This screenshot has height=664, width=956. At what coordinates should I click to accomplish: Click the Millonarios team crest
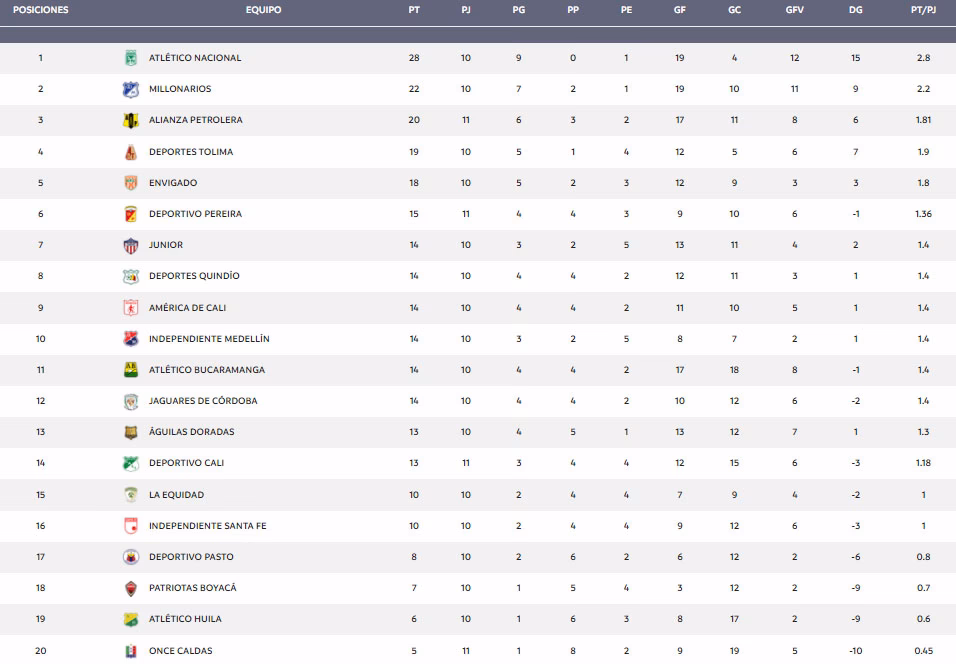[x=130, y=89]
